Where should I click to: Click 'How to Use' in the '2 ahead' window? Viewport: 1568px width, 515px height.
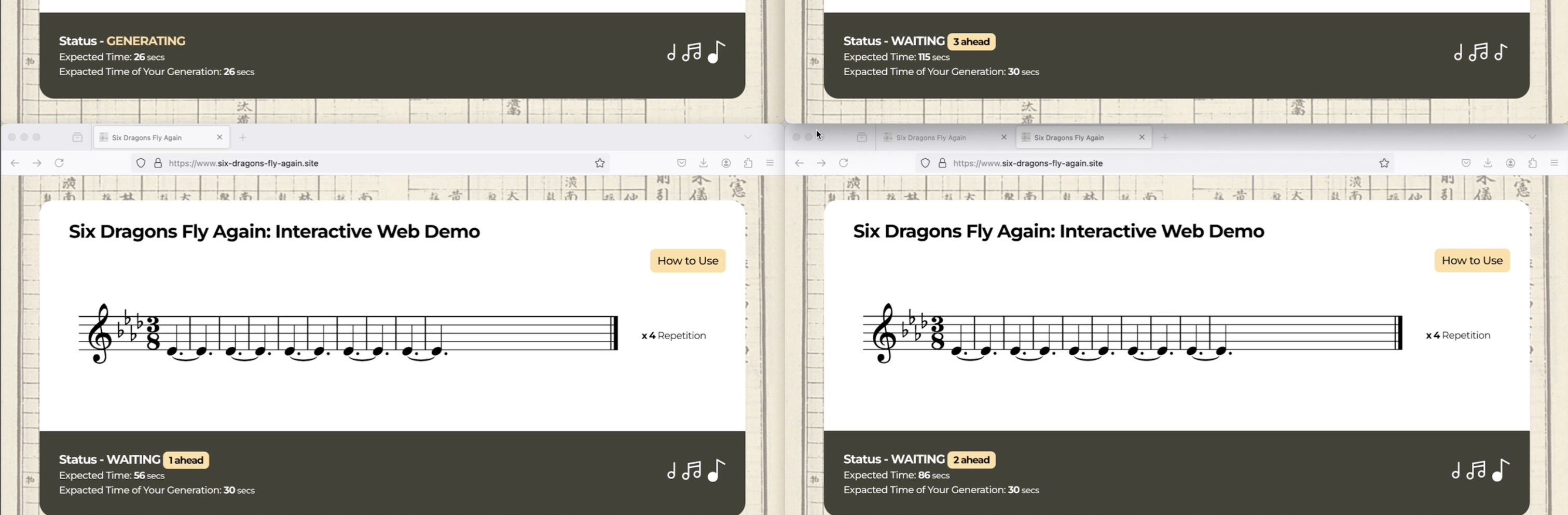pyautogui.click(x=1472, y=260)
